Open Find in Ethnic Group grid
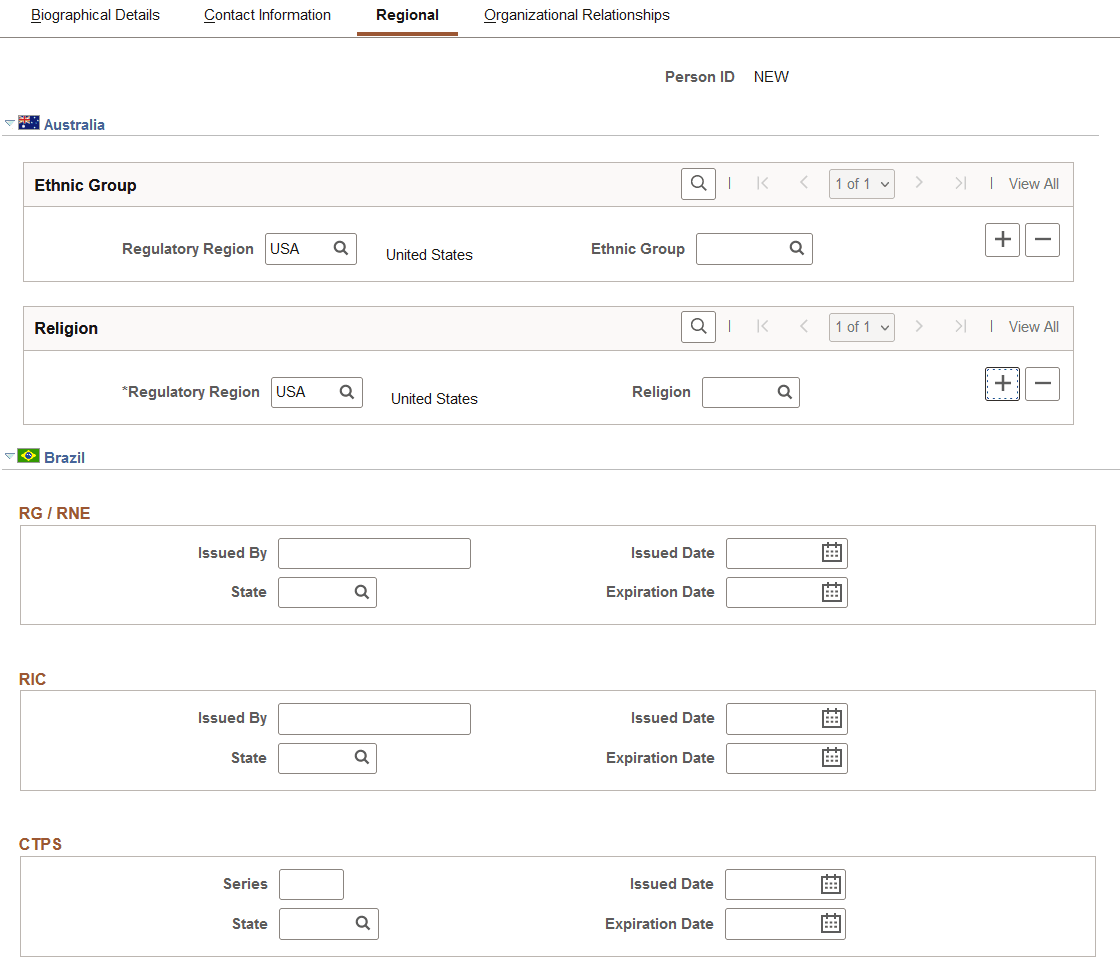 [699, 184]
